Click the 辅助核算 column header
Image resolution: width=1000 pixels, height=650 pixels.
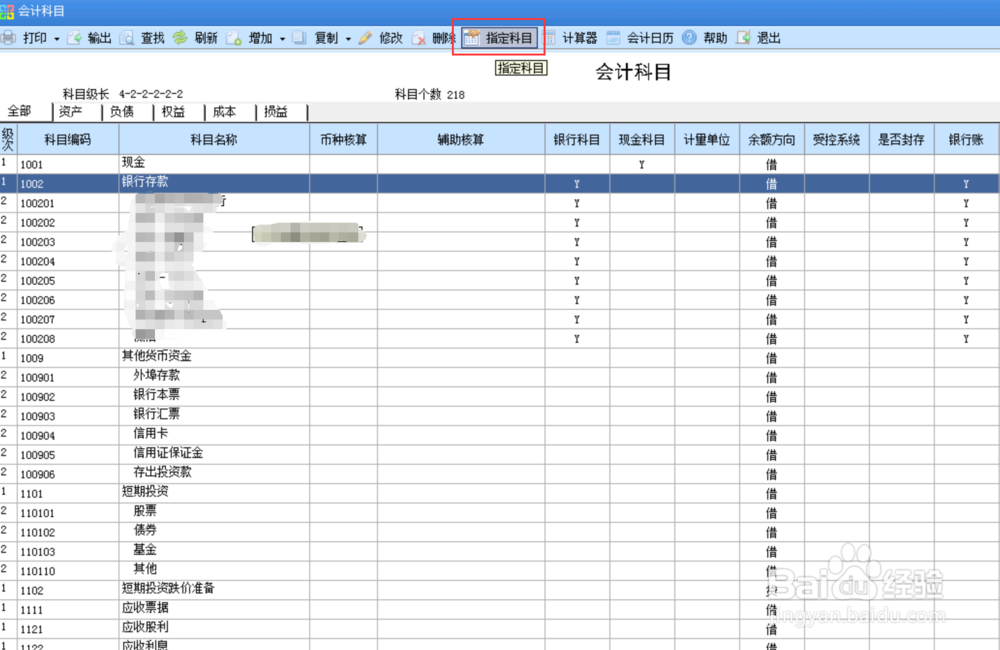coord(460,140)
